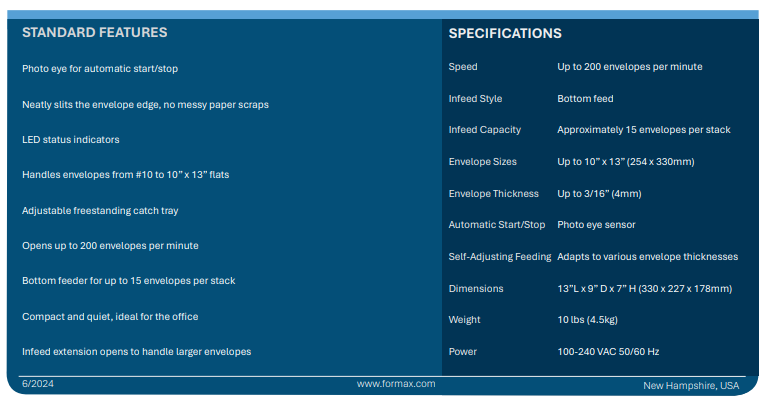Click the STANDARD FEATURES heading

[x=95, y=32]
